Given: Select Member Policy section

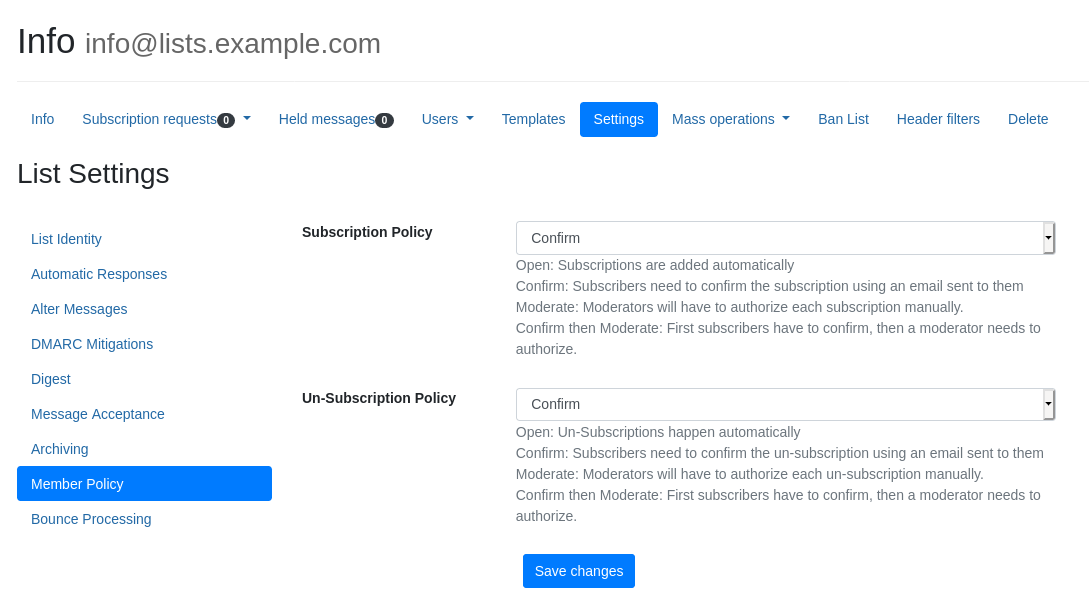Looking at the screenshot, I should (x=144, y=483).
